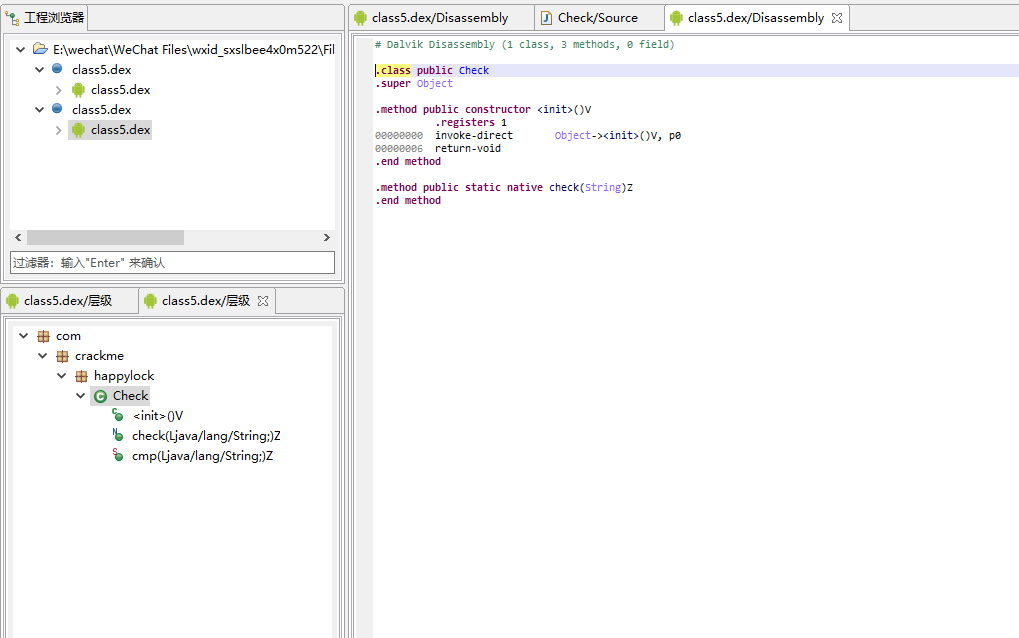Click the green Check class icon

pyautogui.click(x=100, y=396)
